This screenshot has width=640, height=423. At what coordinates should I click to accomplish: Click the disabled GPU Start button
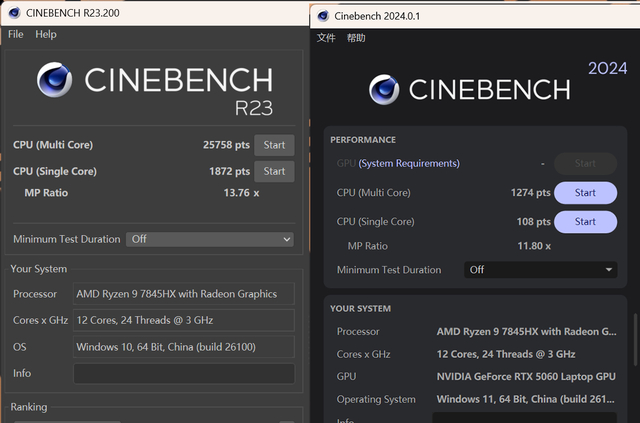[585, 163]
